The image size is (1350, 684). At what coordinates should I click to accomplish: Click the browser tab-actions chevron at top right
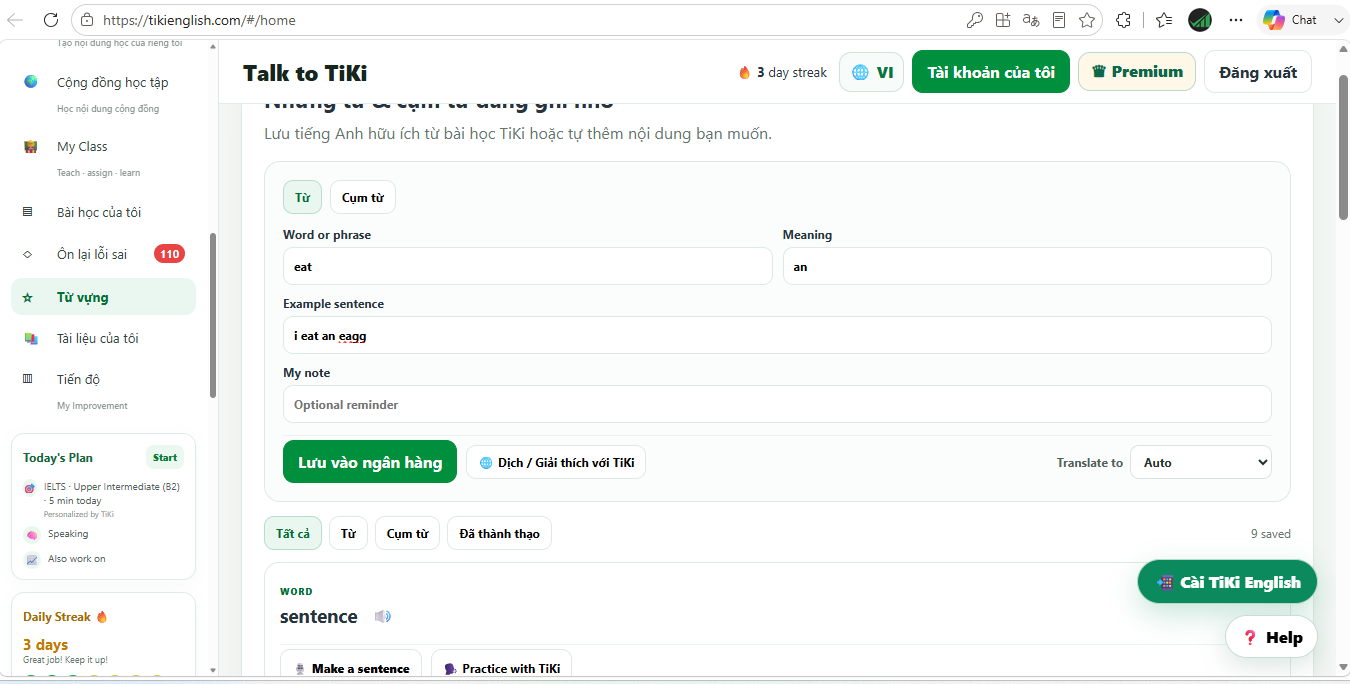click(1337, 20)
